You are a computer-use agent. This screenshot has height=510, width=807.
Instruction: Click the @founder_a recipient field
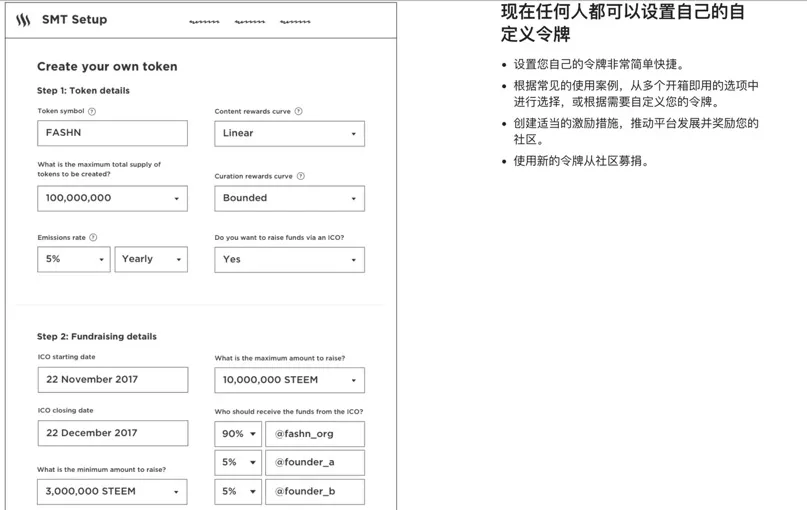tap(315, 463)
